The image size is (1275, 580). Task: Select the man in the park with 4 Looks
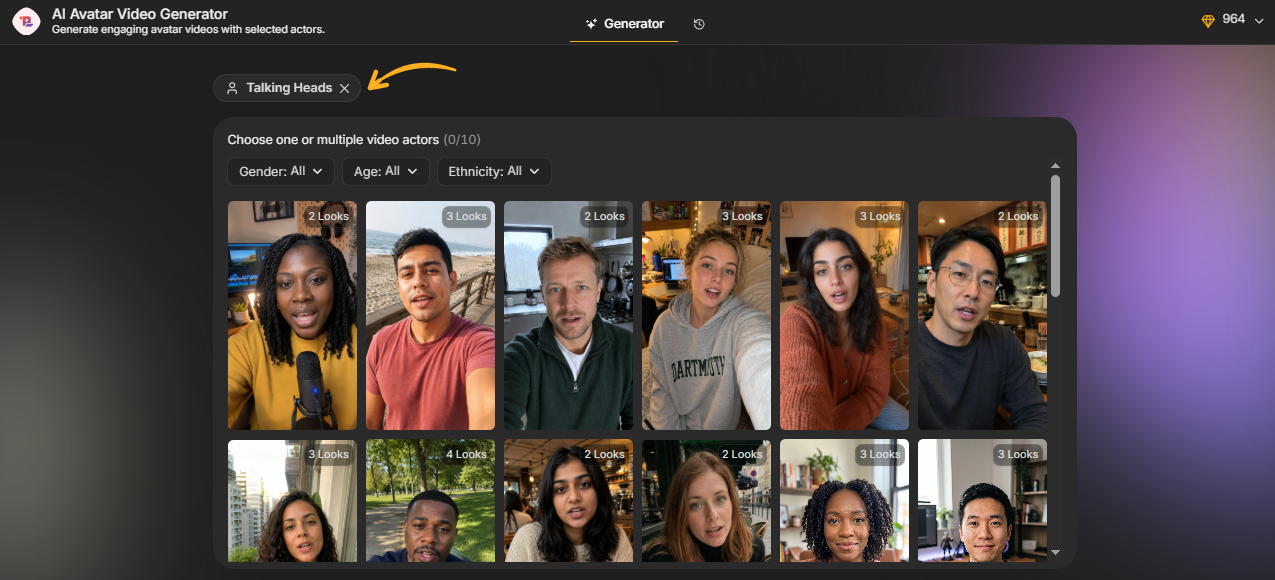pos(430,501)
